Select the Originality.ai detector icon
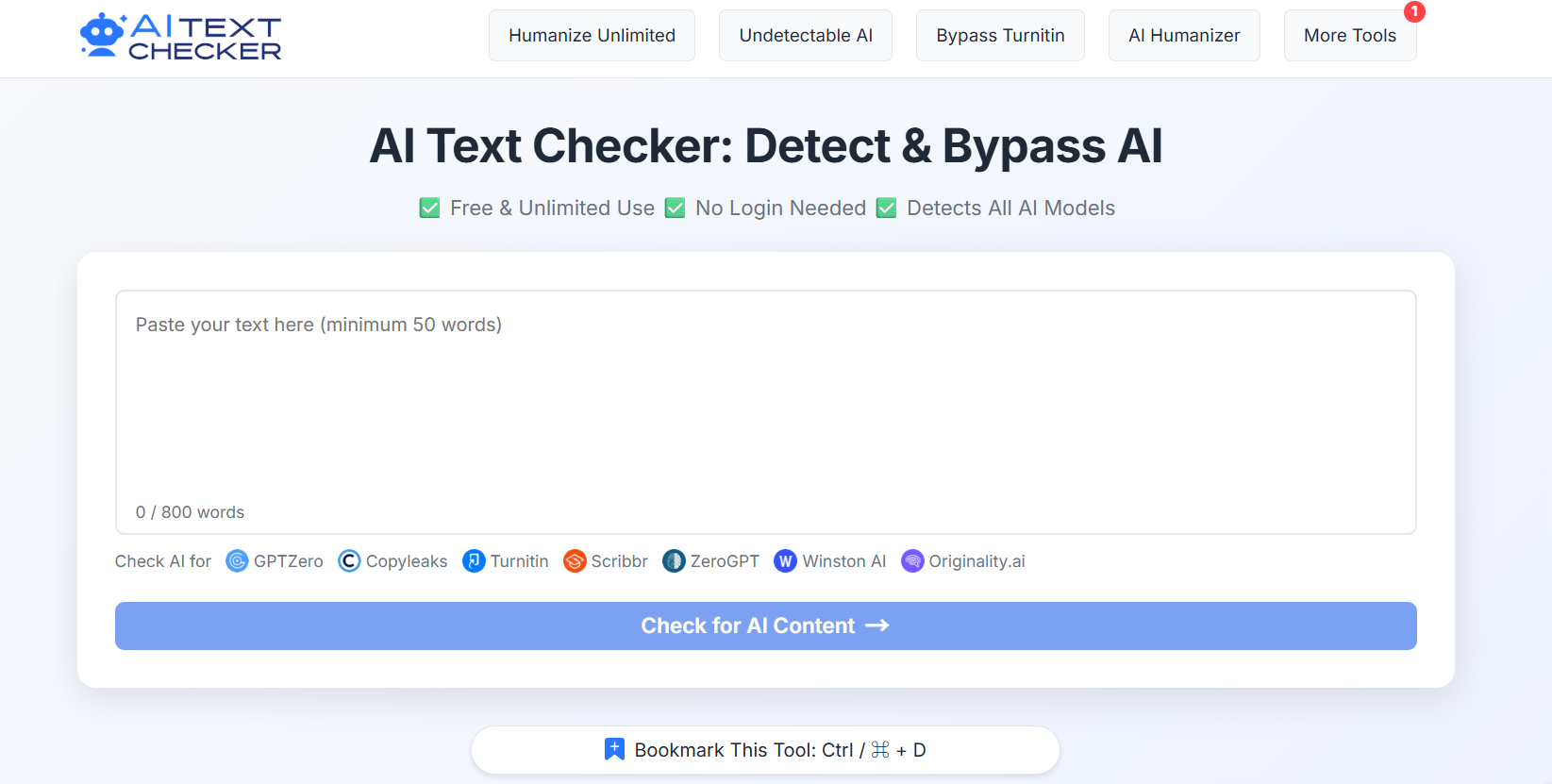The width and height of the screenshot is (1552, 784). point(912,561)
